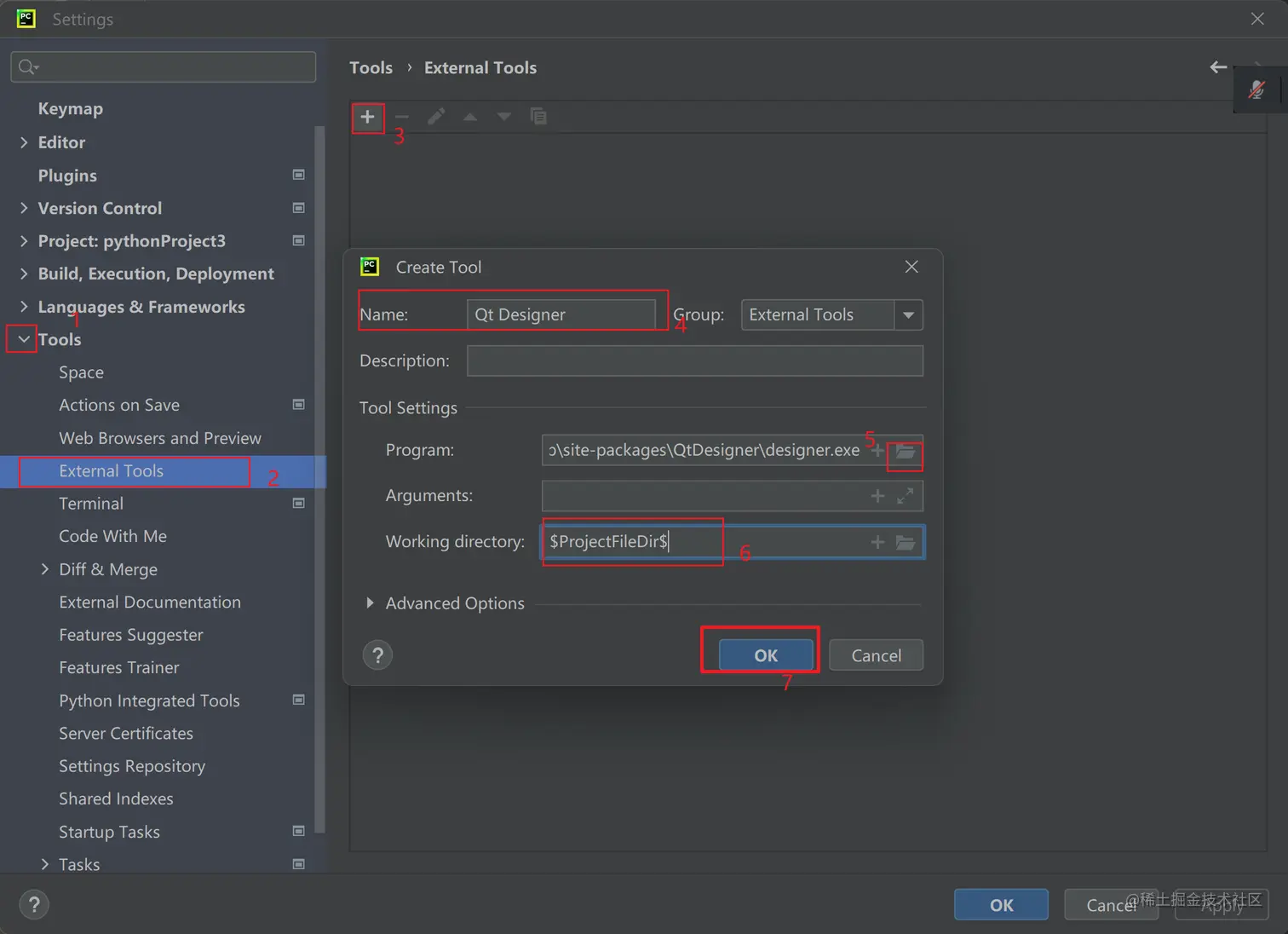
Task: Click OK in Settings window
Action: click(x=1001, y=905)
